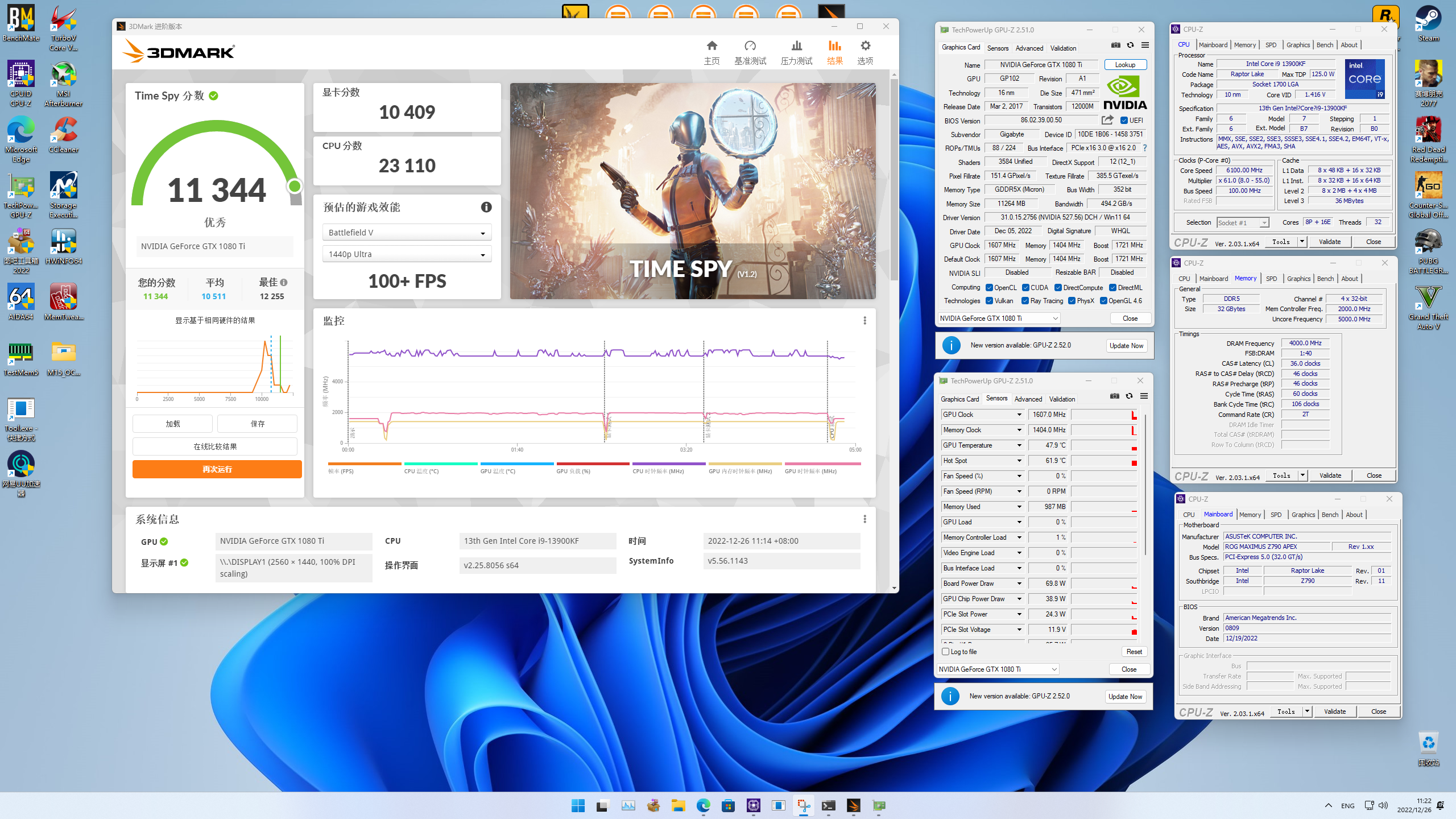The image size is (1456, 819).
Task: Click the Windows Start button on taskbar
Action: pyautogui.click(x=578, y=805)
